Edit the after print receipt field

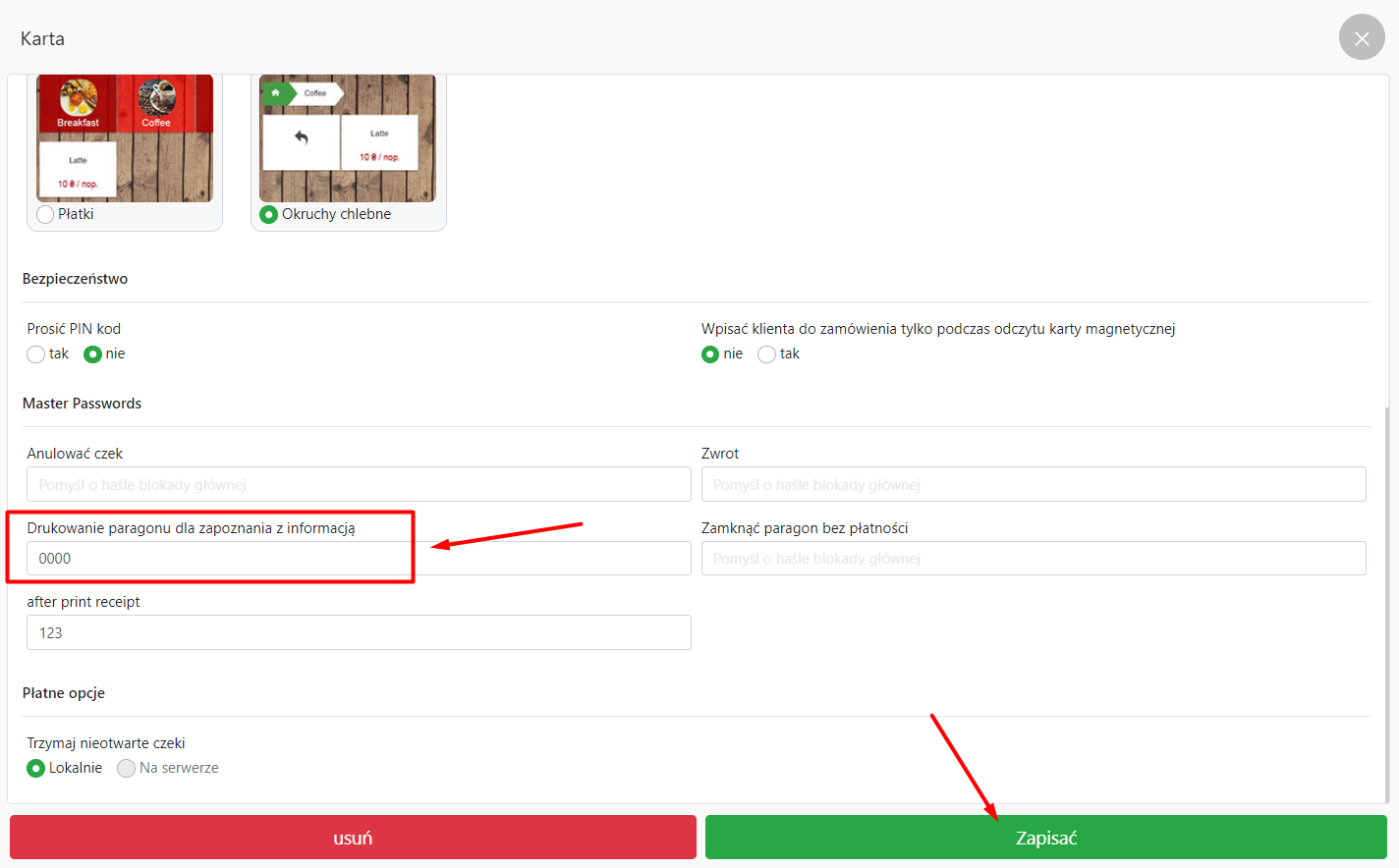(x=359, y=633)
